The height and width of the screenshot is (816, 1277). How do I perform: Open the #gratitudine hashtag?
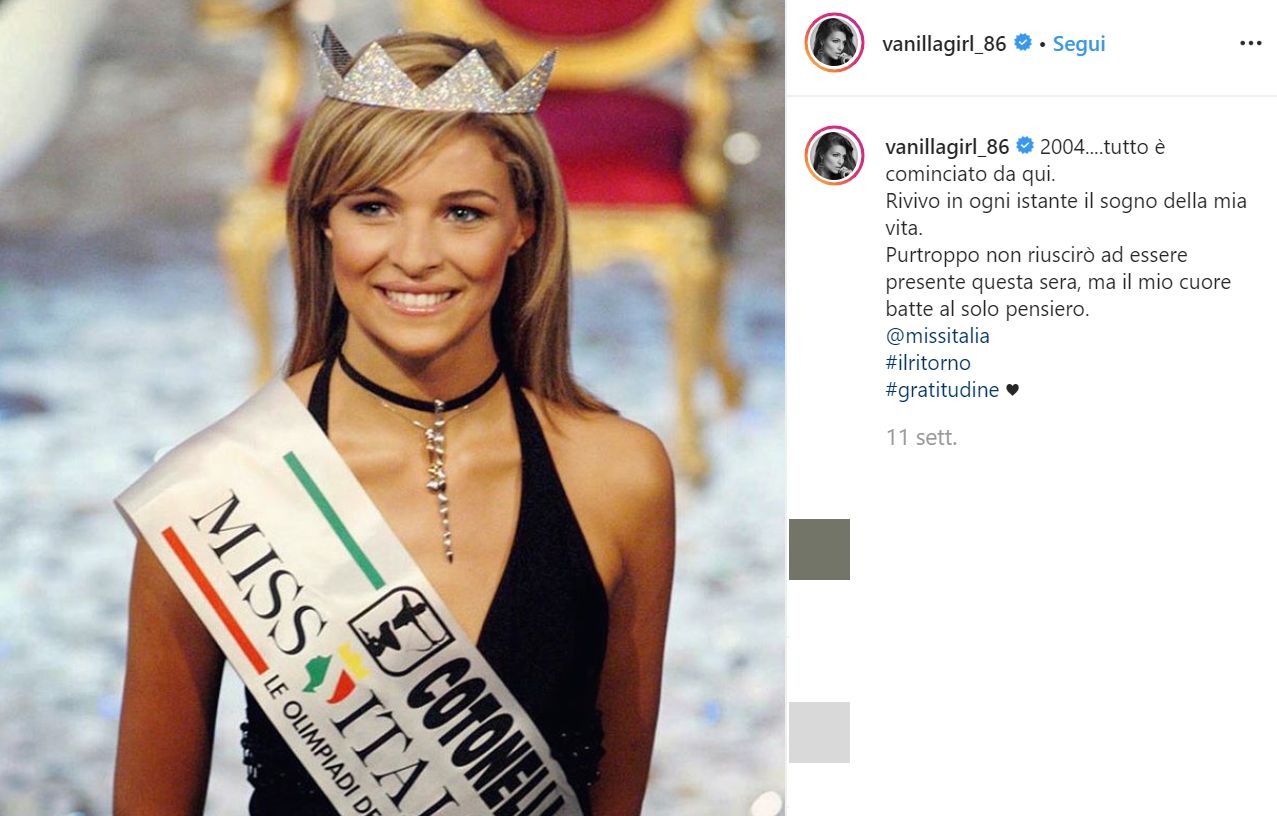[x=942, y=390]
